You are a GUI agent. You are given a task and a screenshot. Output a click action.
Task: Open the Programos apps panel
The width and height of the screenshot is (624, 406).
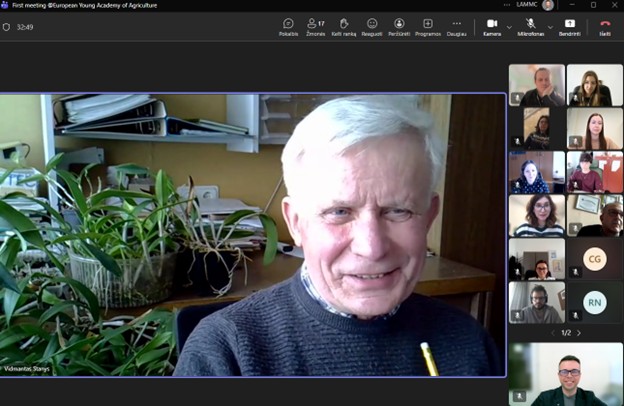coord(428,26)
